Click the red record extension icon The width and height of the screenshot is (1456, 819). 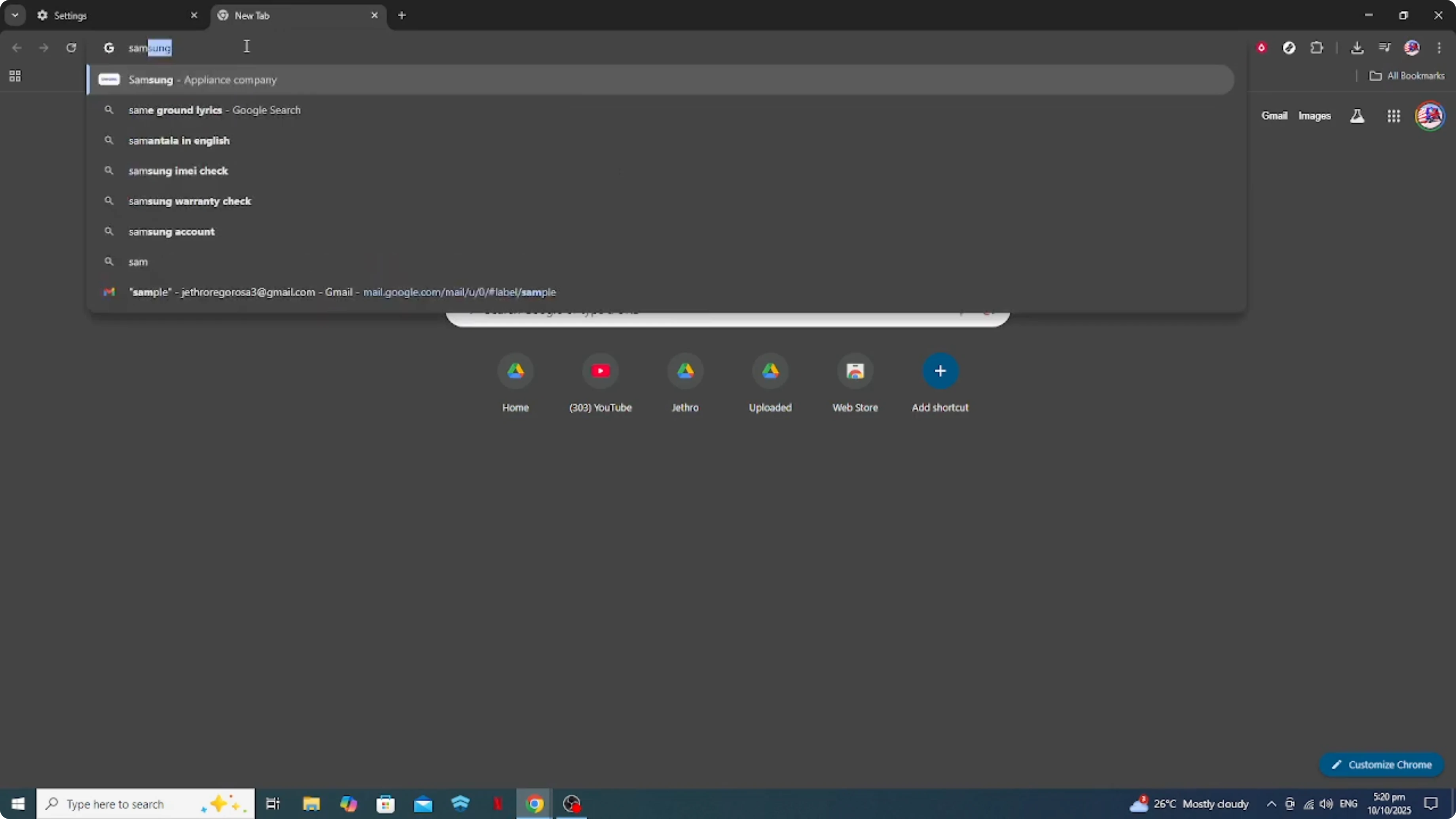click(1261, 47)
